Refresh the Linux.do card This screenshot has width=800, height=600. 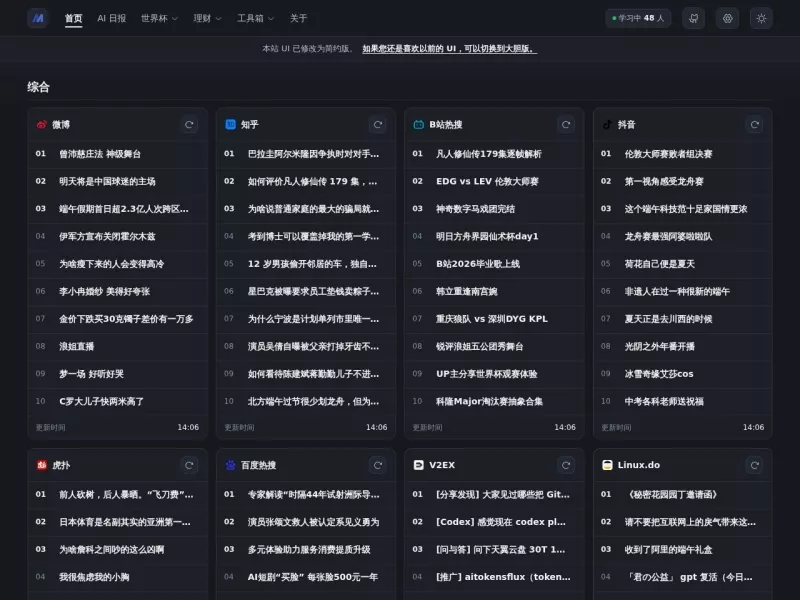point(755,465)
